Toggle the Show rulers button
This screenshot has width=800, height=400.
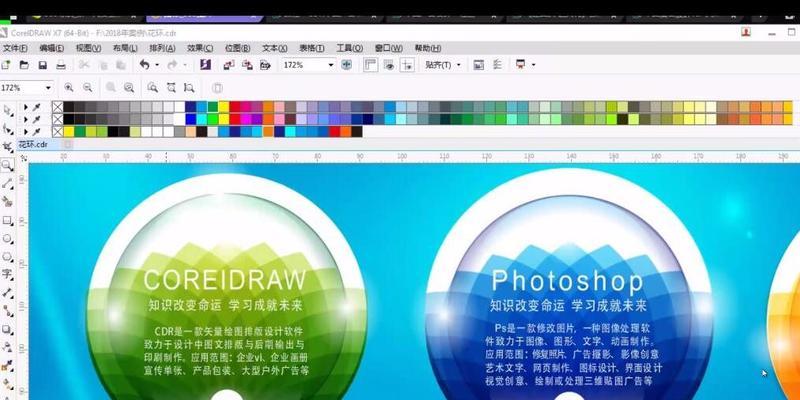pos(370,65)
